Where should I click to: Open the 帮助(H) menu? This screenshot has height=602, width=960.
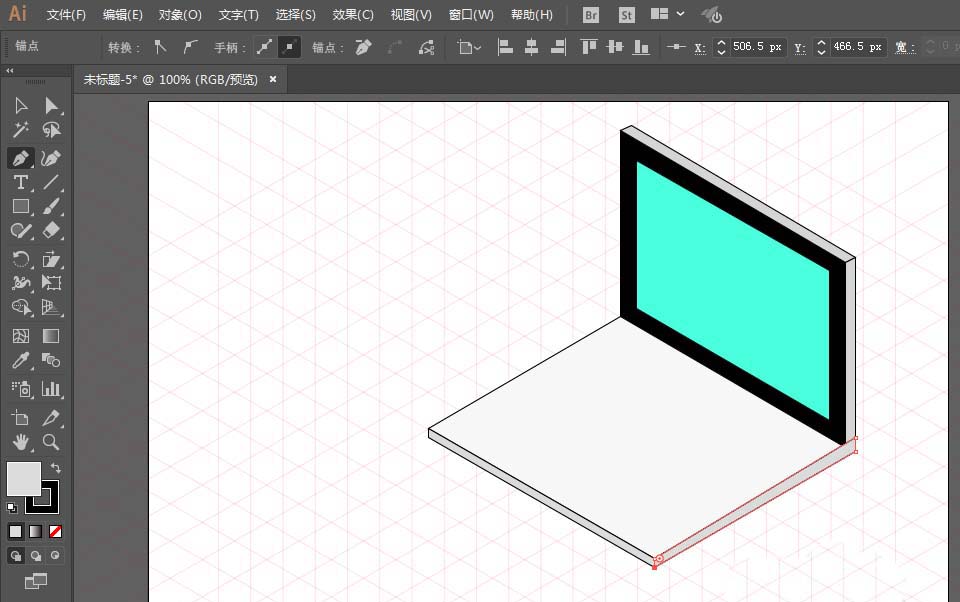(531, 15)
